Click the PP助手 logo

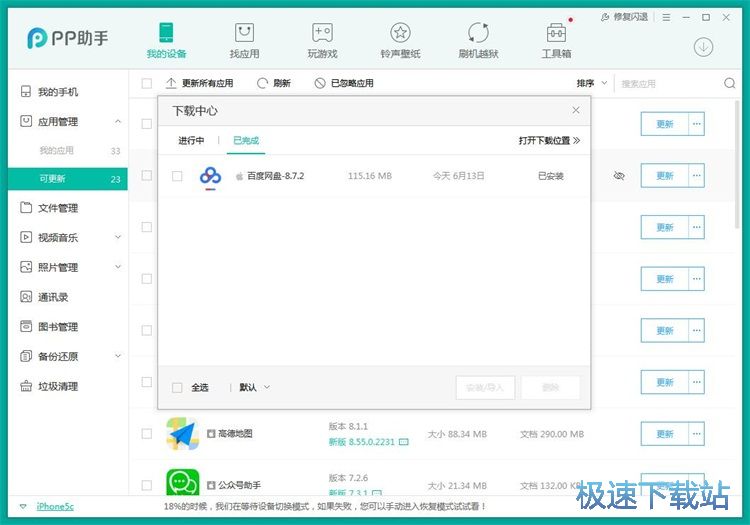pyautogui.click(x=67, y=38)
